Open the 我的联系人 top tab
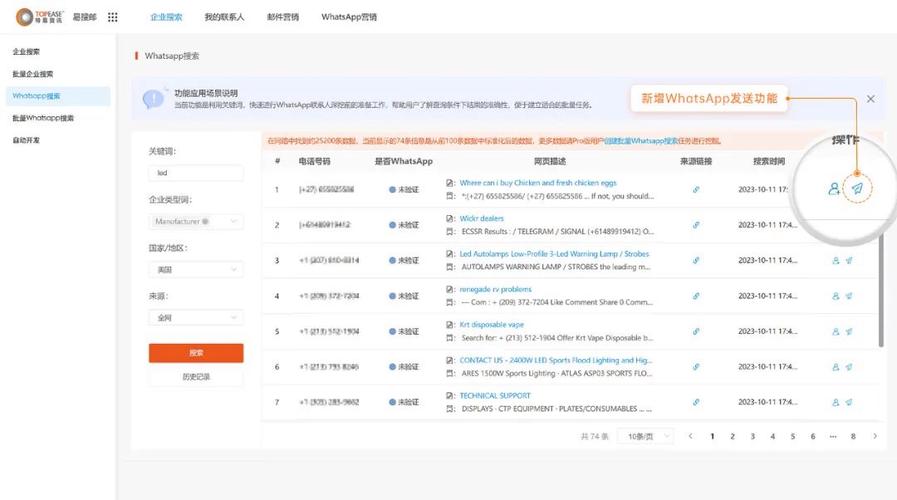This screenshot has width=897, height=500. [x=224, y=17]
